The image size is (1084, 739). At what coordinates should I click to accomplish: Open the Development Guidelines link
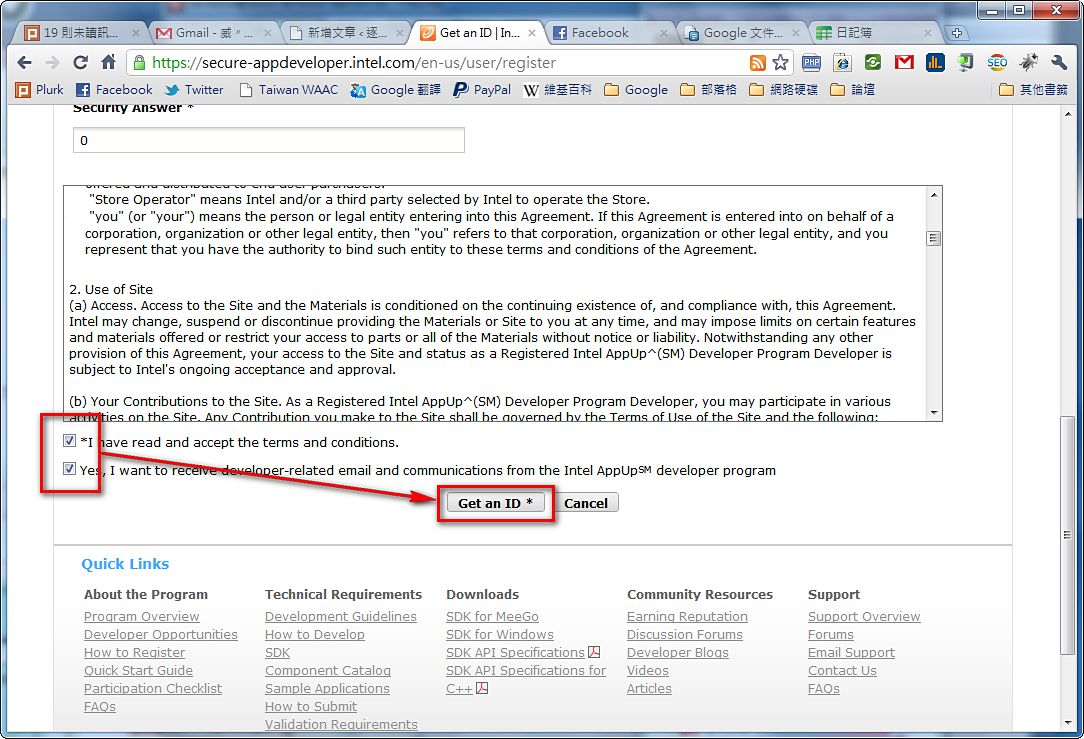point(341,617)
